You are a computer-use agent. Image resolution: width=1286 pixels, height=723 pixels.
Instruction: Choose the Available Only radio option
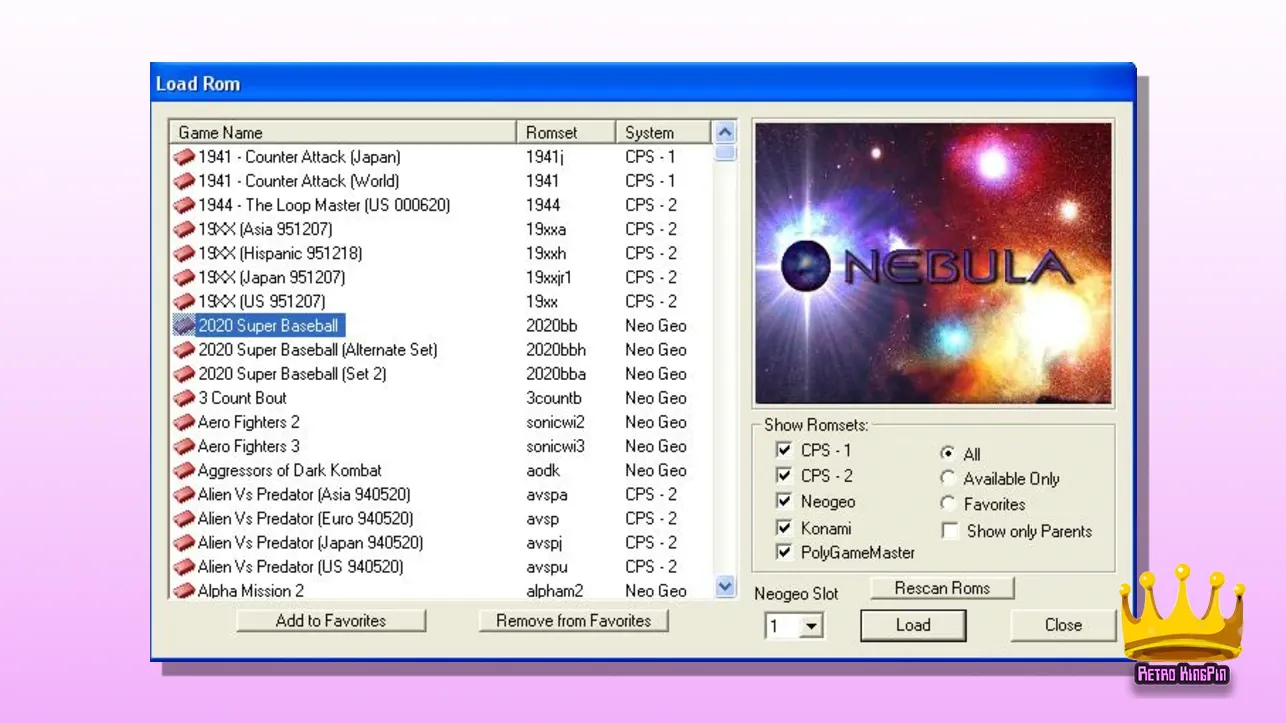948,478
